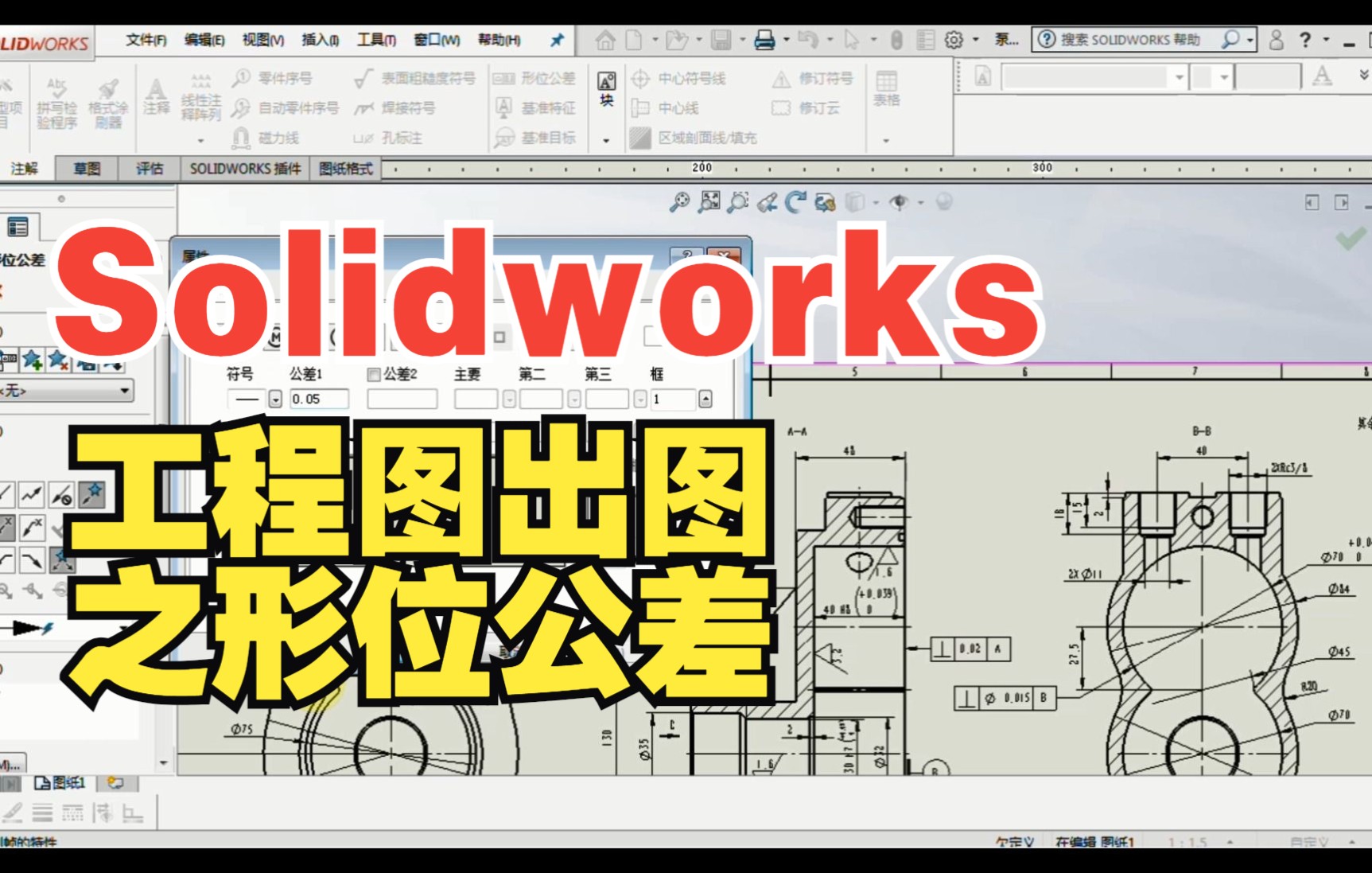
Task: Open the PropertyManager panel tab icon
Action: pyautogui.click(x=17, y=227)
